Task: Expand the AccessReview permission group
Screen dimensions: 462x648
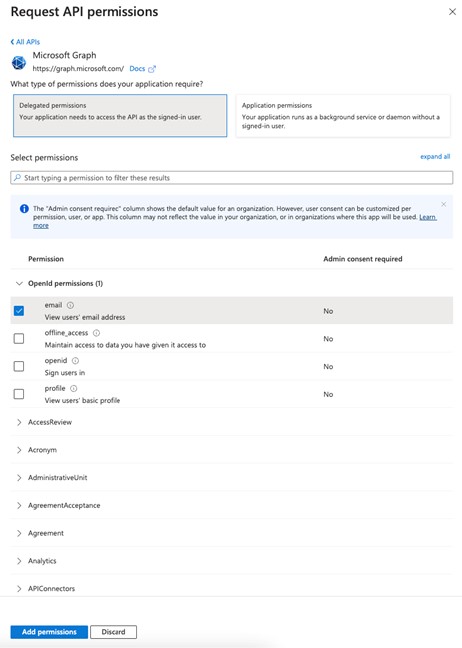Action: tap(19, 422)
